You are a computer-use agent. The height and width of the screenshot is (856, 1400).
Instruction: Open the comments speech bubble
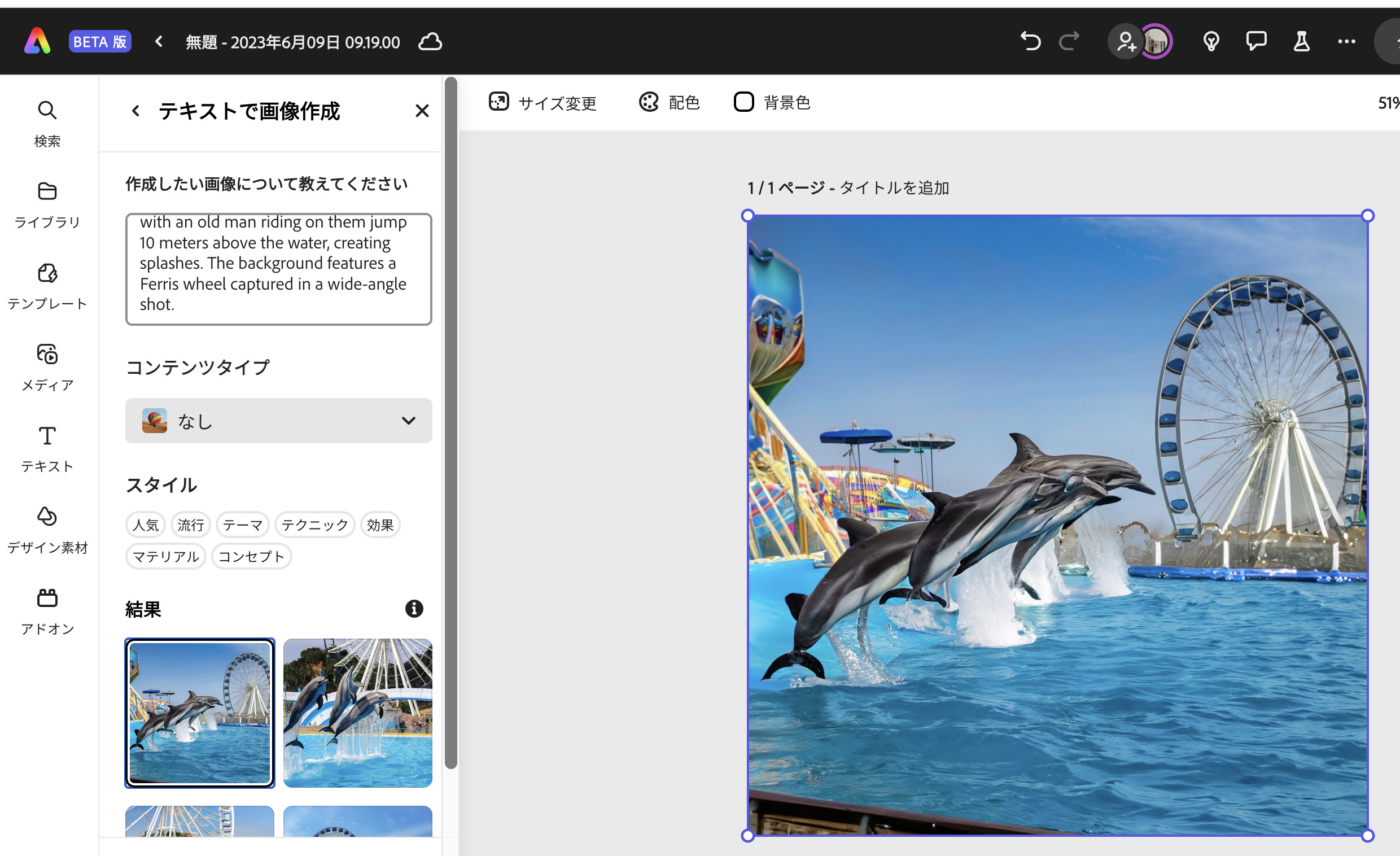(1255, 41)
